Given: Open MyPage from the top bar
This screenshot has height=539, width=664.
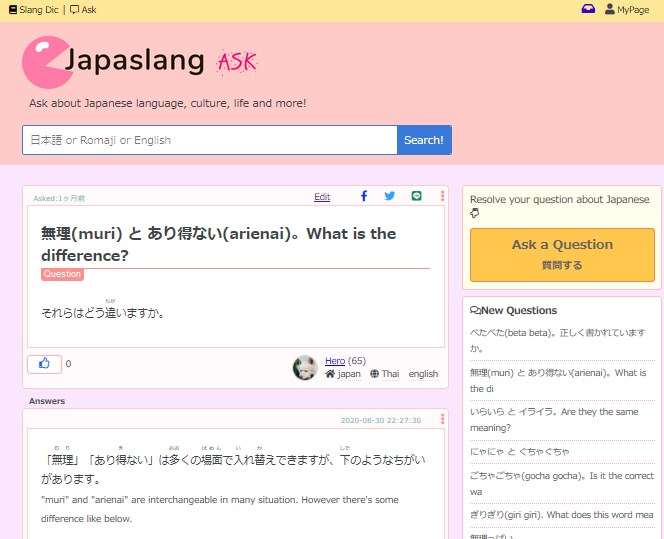Looking at the screenshot, I should pyautogui.click(x=627, y=9).
